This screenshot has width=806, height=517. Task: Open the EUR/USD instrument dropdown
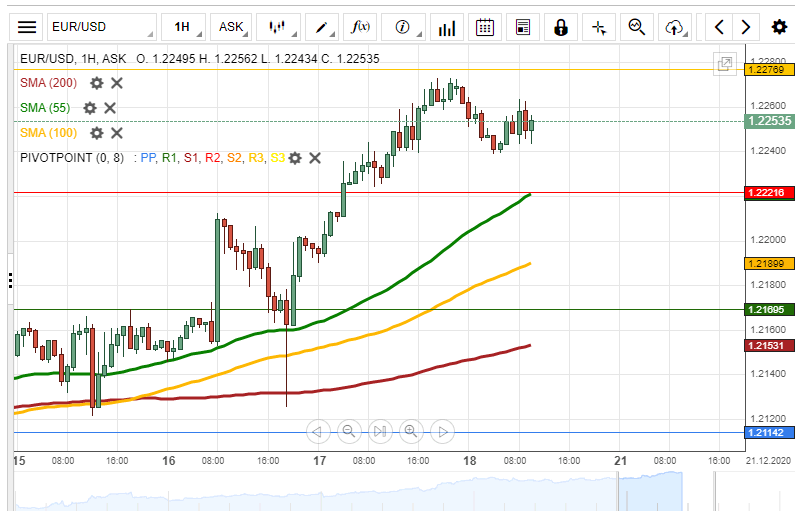[x=102, y=27]
